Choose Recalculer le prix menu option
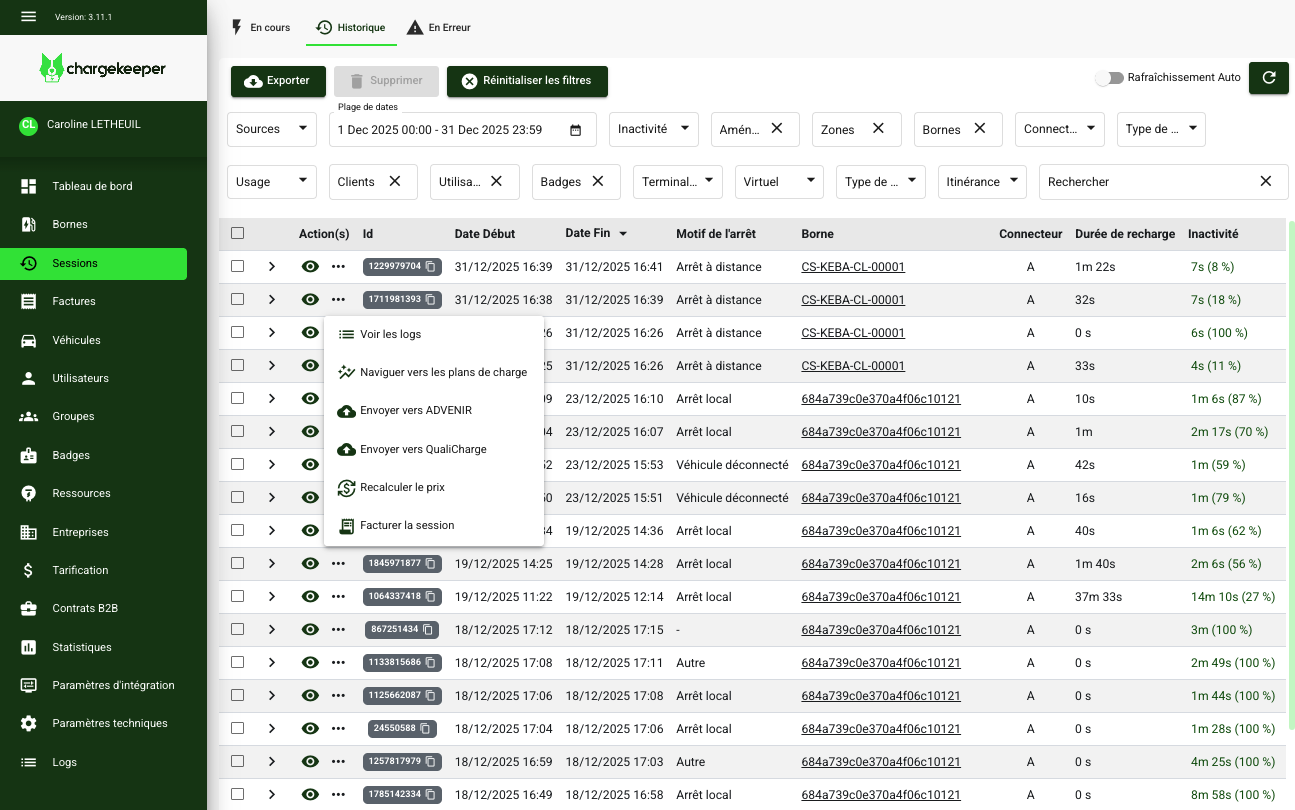Viewport: 1295px width, 810px height. pyautogui.click(x=402, y=487)
